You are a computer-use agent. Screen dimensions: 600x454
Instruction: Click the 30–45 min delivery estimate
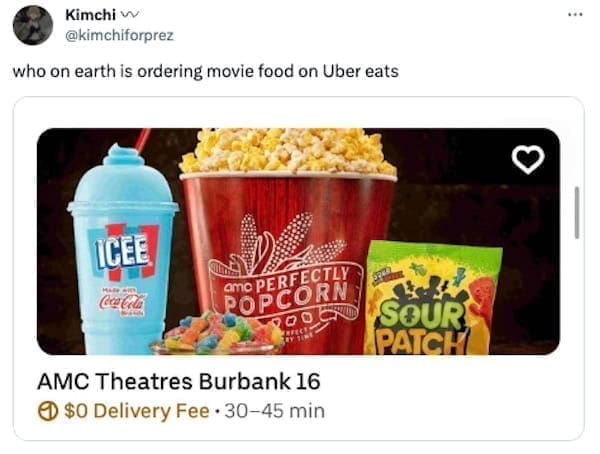click(275, 411)
